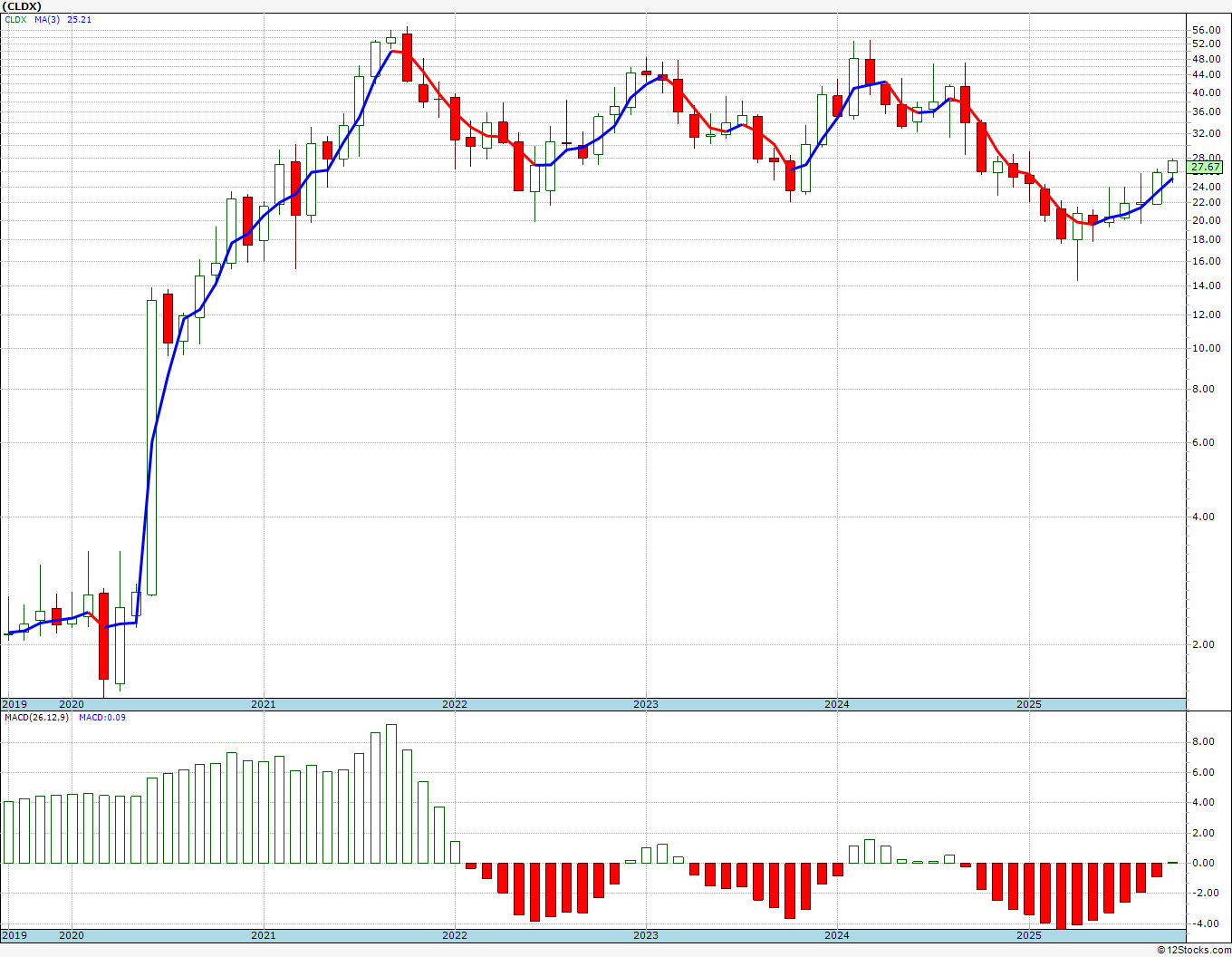The width and height of the screenshot is (1232, 957).
Task: Select the 16.00 price axis label
Action: 1206,262
